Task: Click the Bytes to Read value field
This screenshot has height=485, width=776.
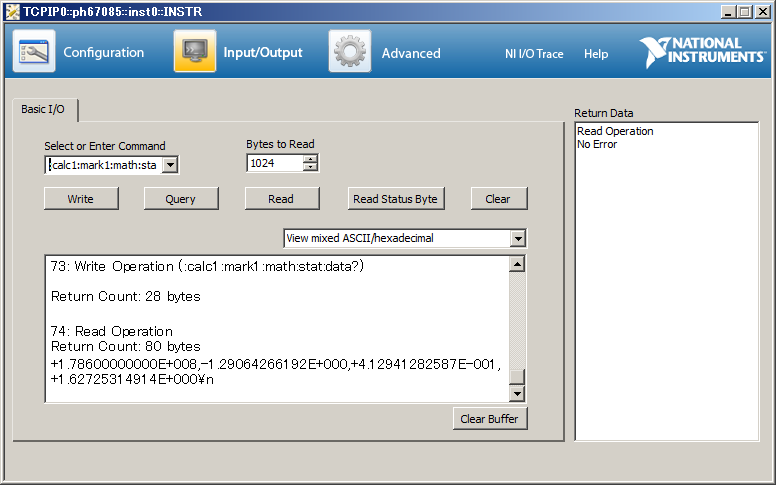Action: pos(275,163)
